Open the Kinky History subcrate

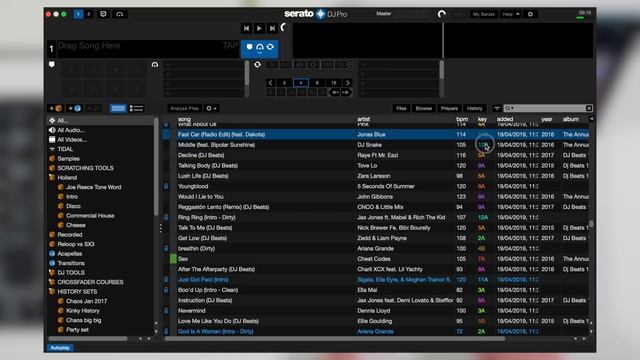pyautogui.click(x=82, y=311)
